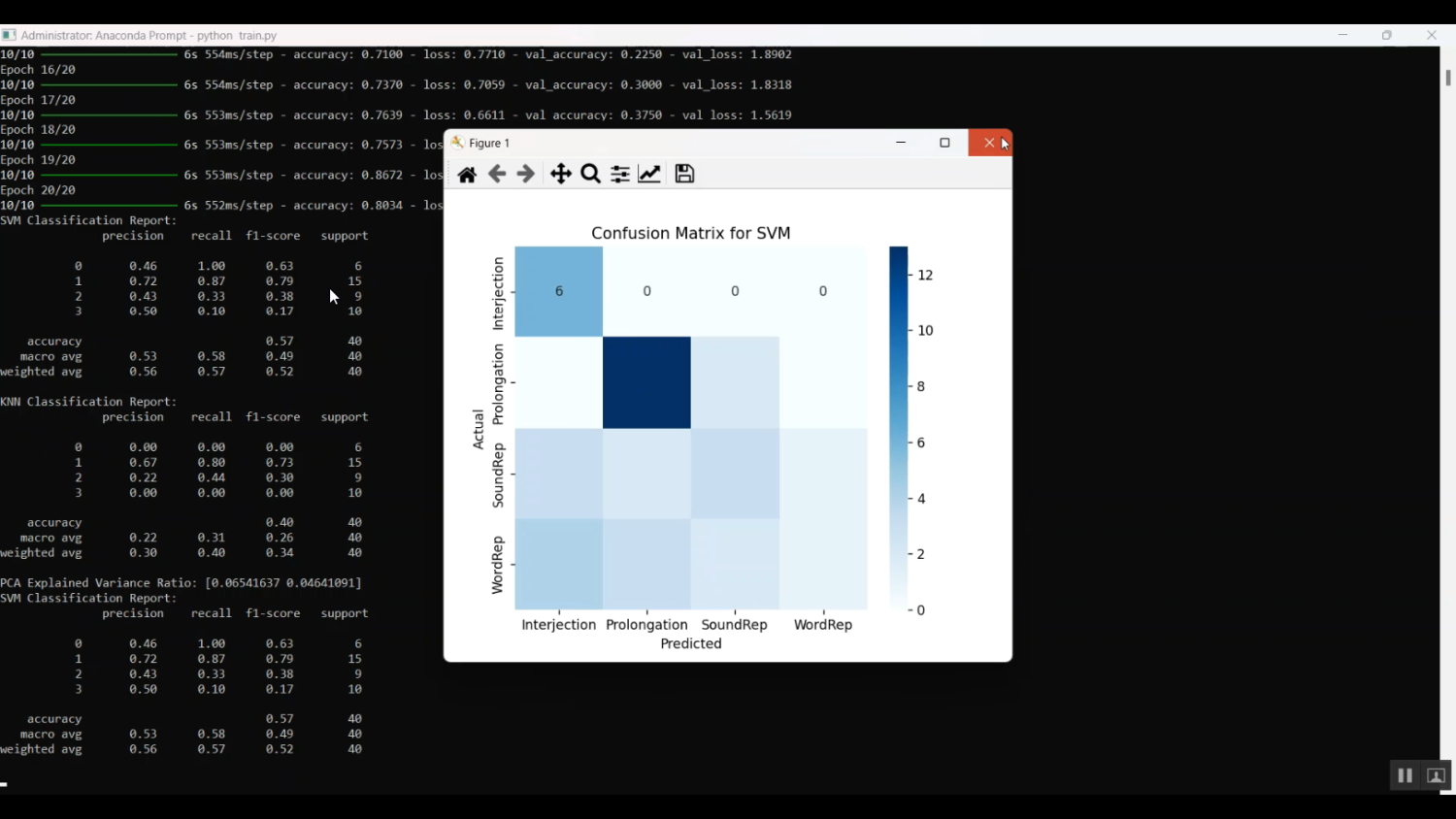This screenshot has height=819, width=1456.
Task: Toggle the webcam overlay icon in the corner
Action: 1436,775
